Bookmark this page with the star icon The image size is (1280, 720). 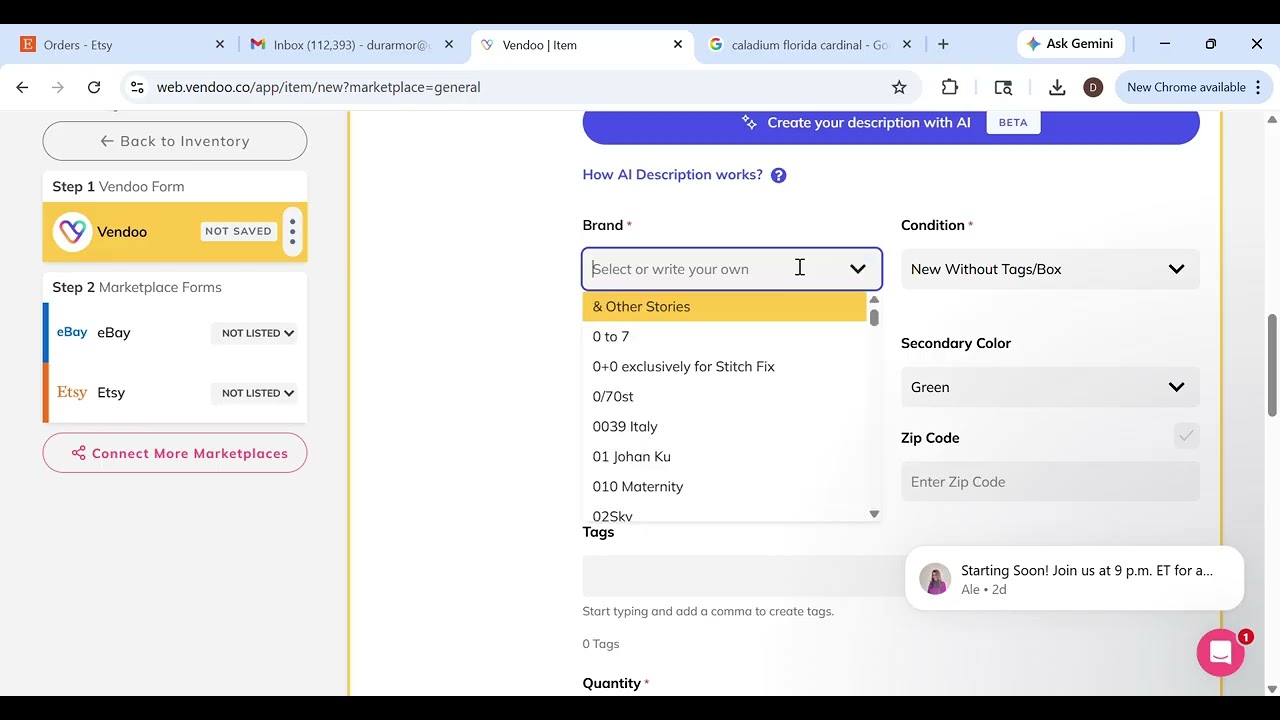point(899,87)
